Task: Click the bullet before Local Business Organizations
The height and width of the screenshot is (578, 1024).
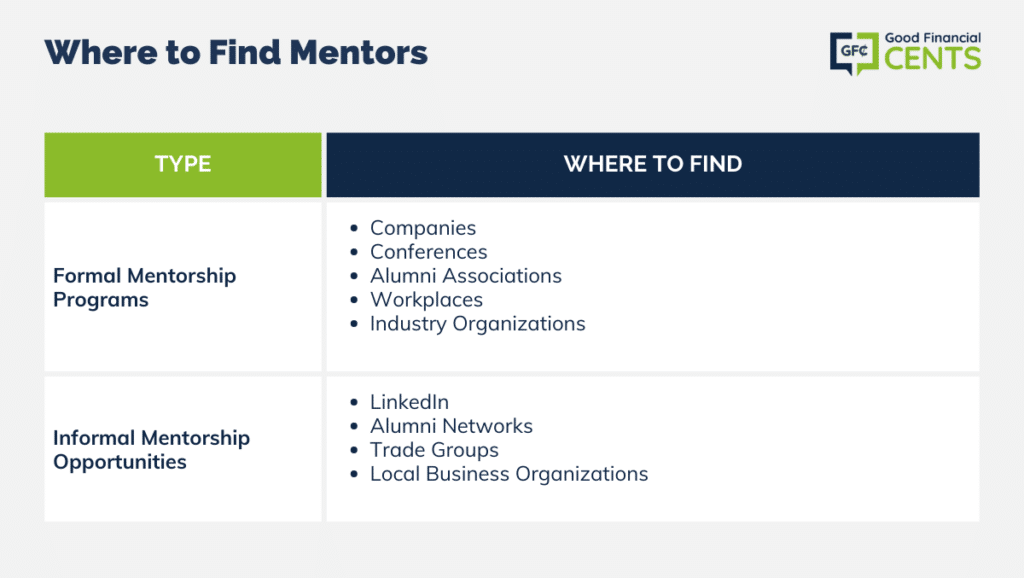Action: [x=354, y=474]
